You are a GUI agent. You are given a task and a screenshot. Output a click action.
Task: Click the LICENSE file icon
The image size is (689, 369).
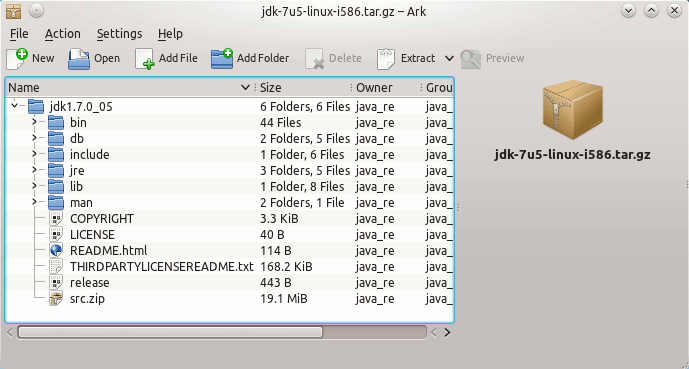click(x=56, y=235)
